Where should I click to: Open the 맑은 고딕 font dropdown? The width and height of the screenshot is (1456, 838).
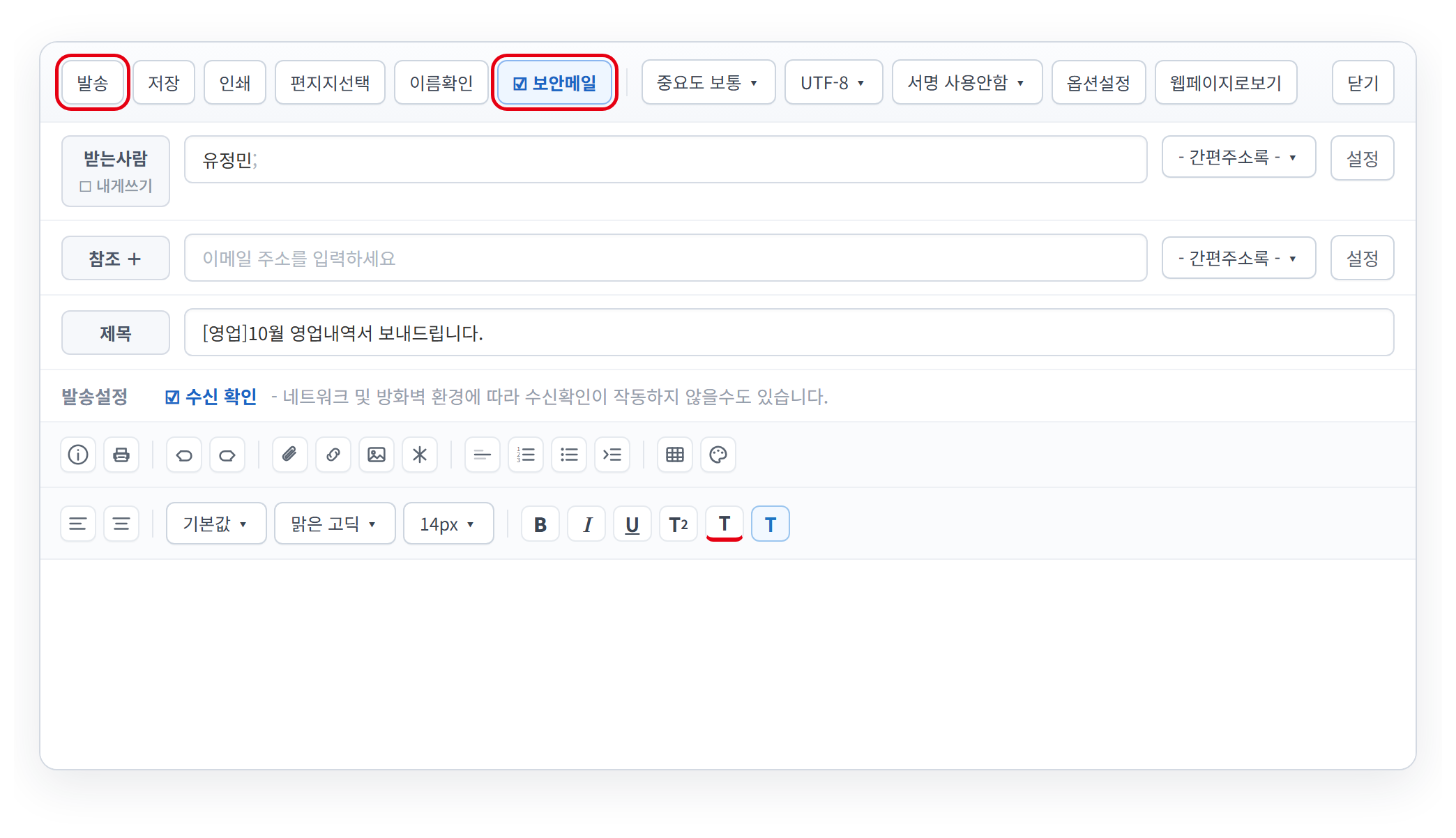click(x=335, y=524)
